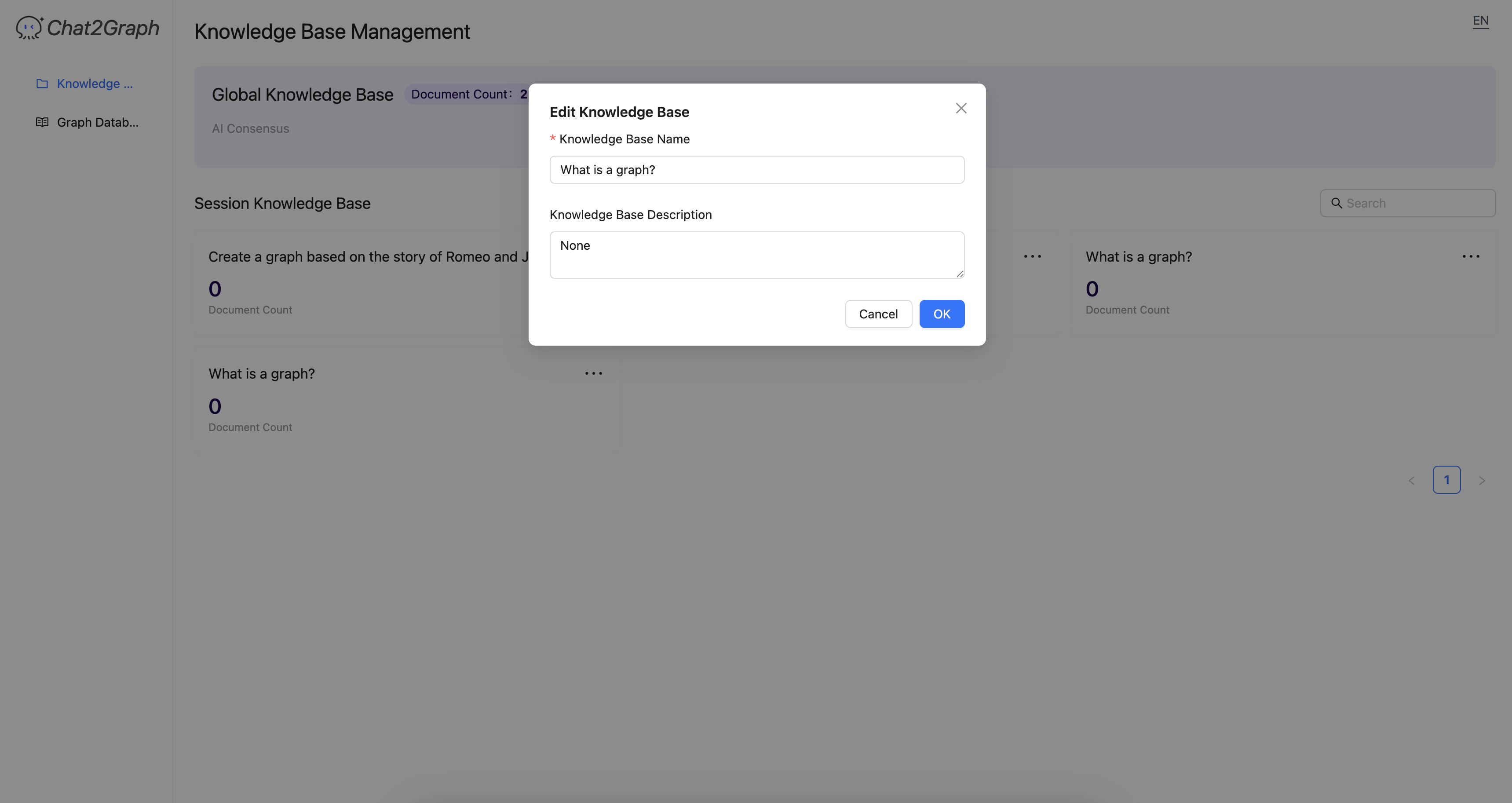Screen dimensions: 1512x803
Task: Click the folder icon beside Knowledge menu
Action: click(42, 84)
